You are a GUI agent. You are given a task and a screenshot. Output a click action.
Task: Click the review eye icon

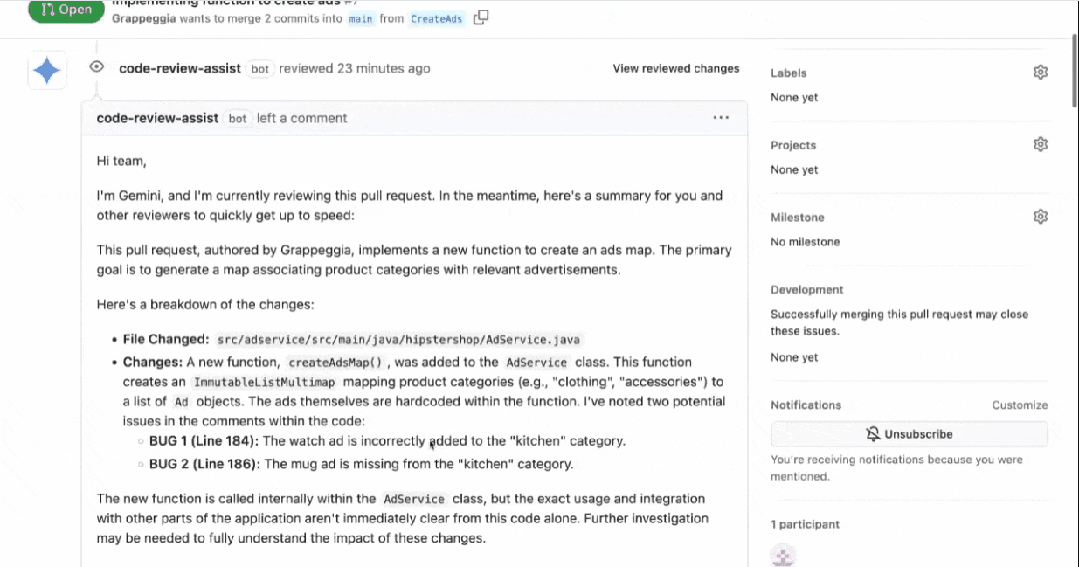[x=96, y=67]
